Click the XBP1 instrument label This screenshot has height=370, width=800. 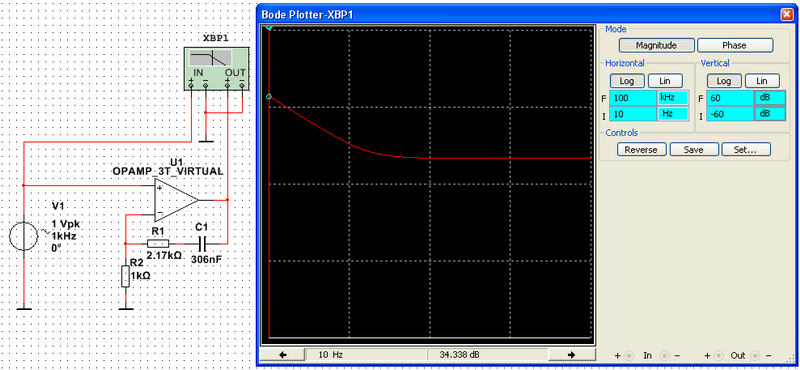point(216,38)
